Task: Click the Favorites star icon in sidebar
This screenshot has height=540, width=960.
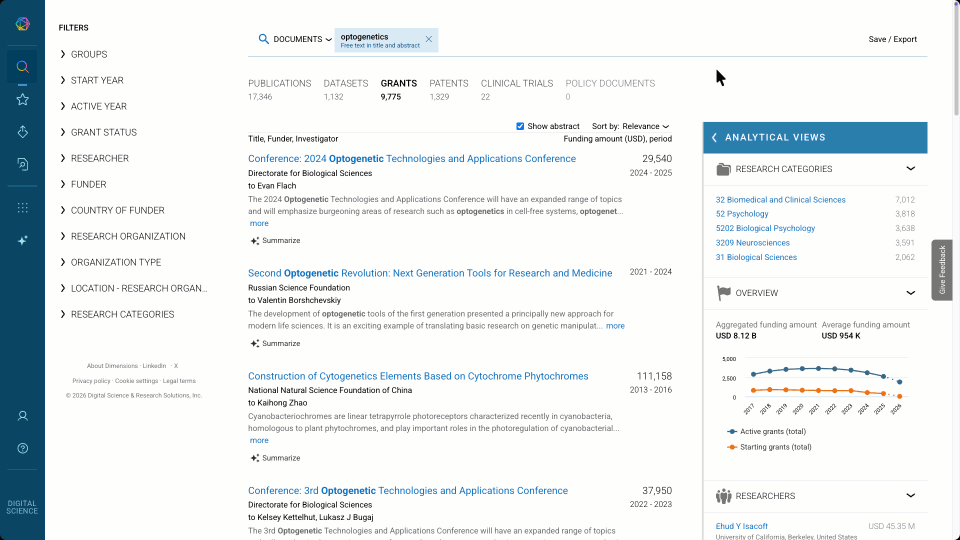Action: coord(22,100)
